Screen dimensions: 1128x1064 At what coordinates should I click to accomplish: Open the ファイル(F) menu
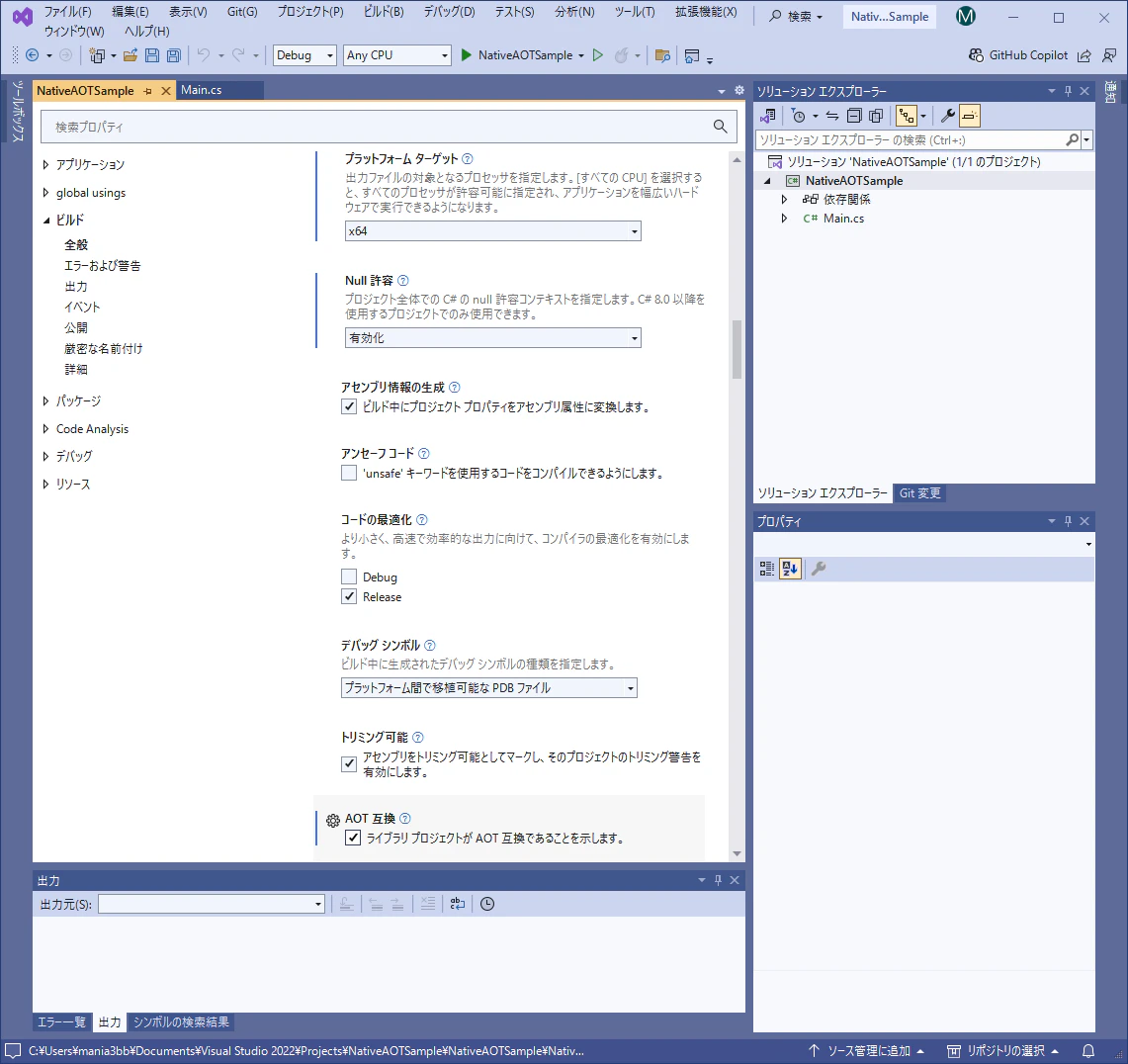point(67,12)
